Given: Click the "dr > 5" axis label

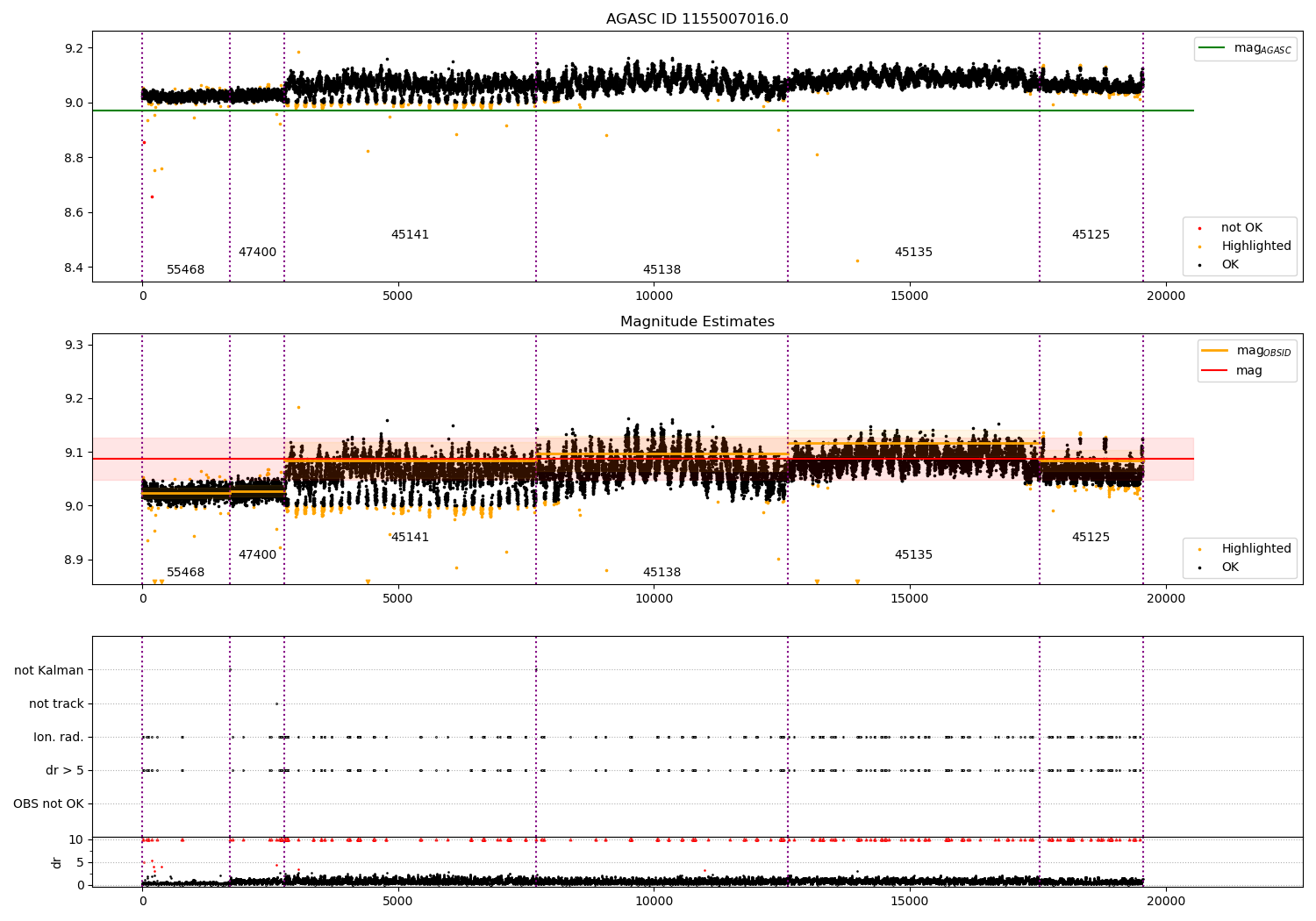Looking at the screenshot, I should click(x=65, y=770).
